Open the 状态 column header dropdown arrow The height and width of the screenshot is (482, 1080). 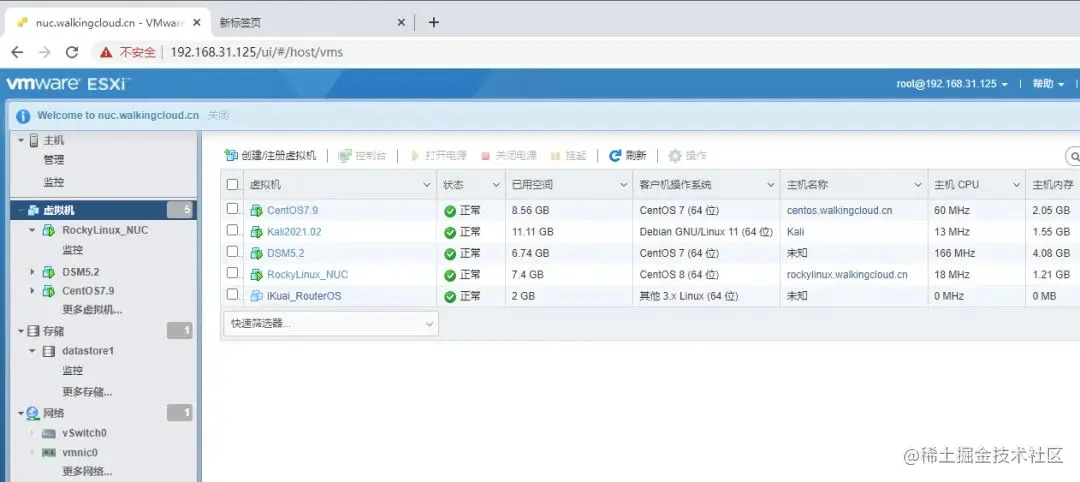pyautogui.click(x=496, y=185)
